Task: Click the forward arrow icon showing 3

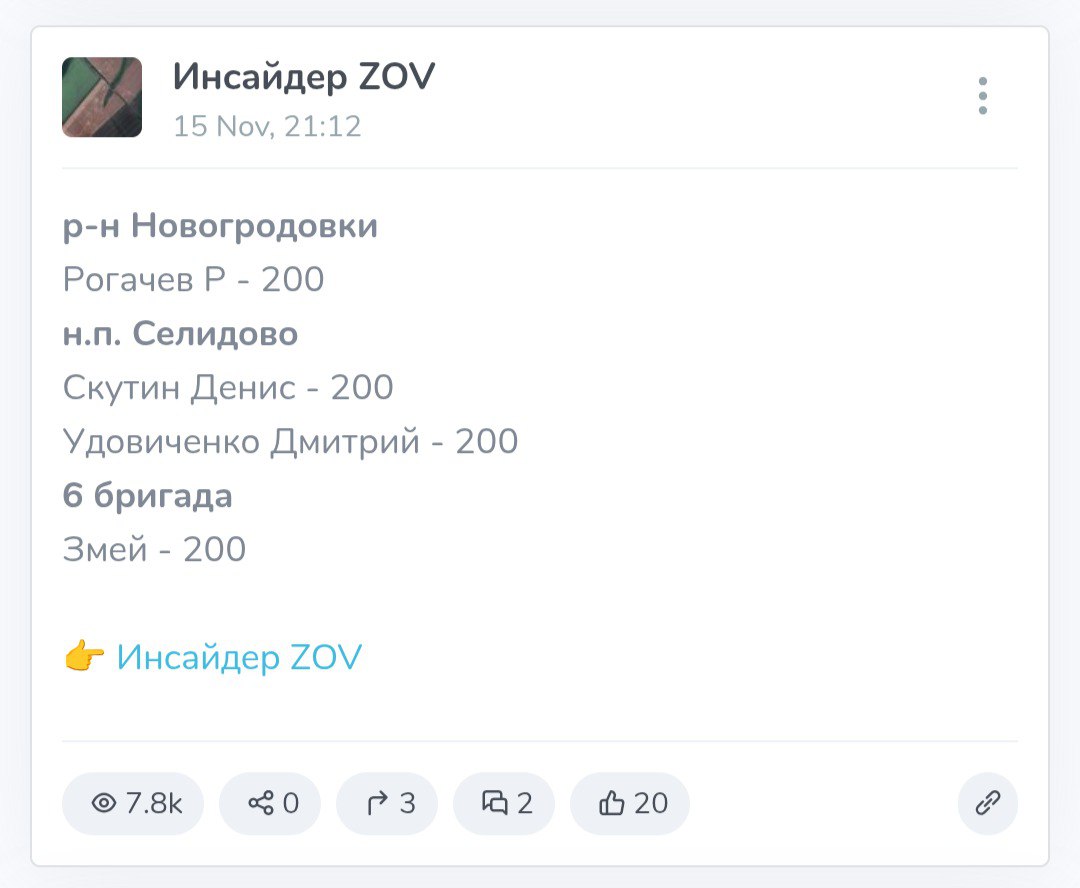Action: coord(377,803)
